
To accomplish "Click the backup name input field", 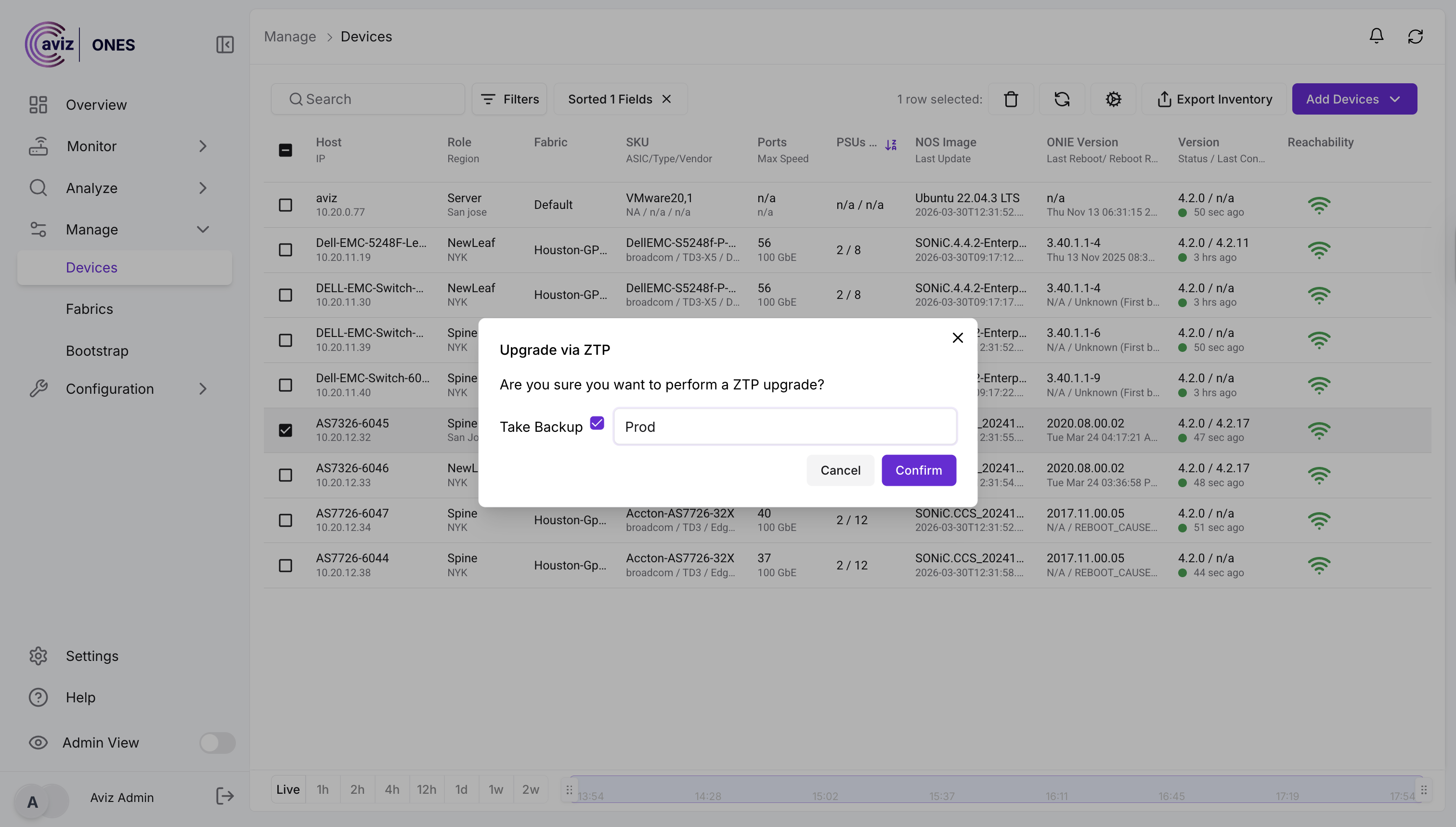I will (x=784, y=426).
